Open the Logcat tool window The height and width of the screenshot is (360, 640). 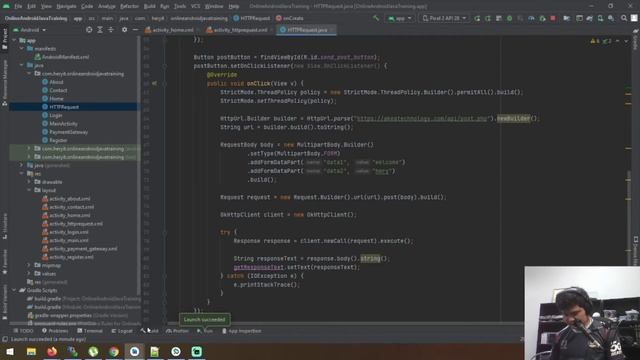(122, 331)
